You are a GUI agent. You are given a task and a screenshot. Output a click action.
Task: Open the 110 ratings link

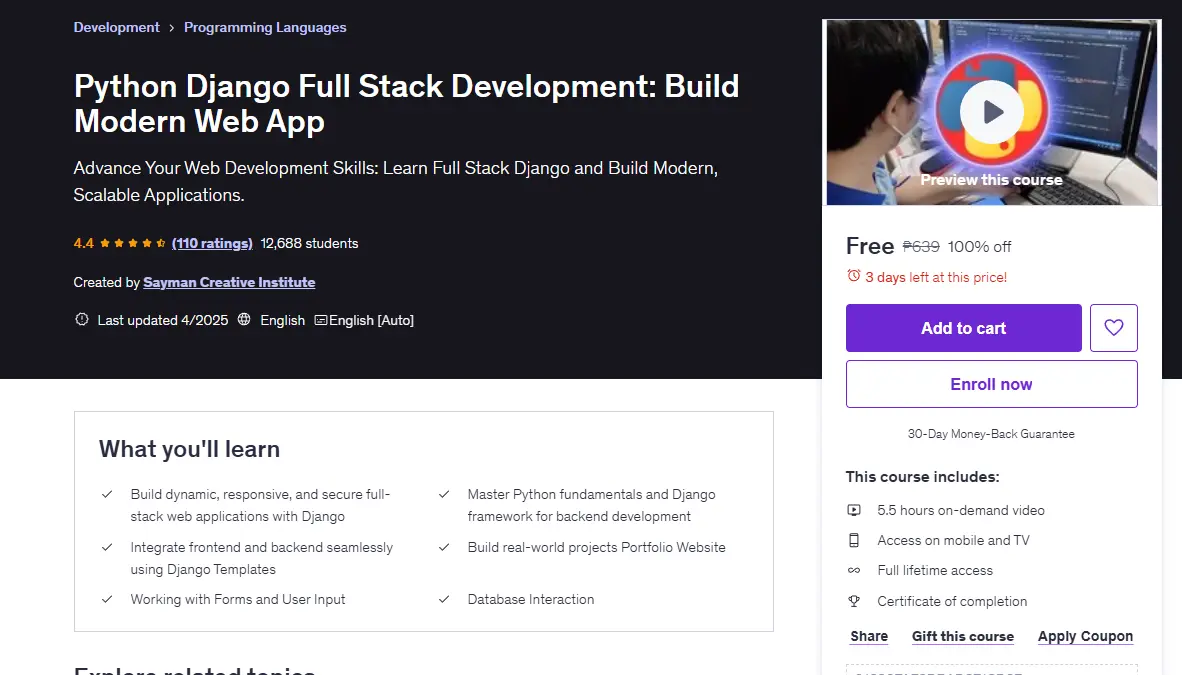[212, 243]
